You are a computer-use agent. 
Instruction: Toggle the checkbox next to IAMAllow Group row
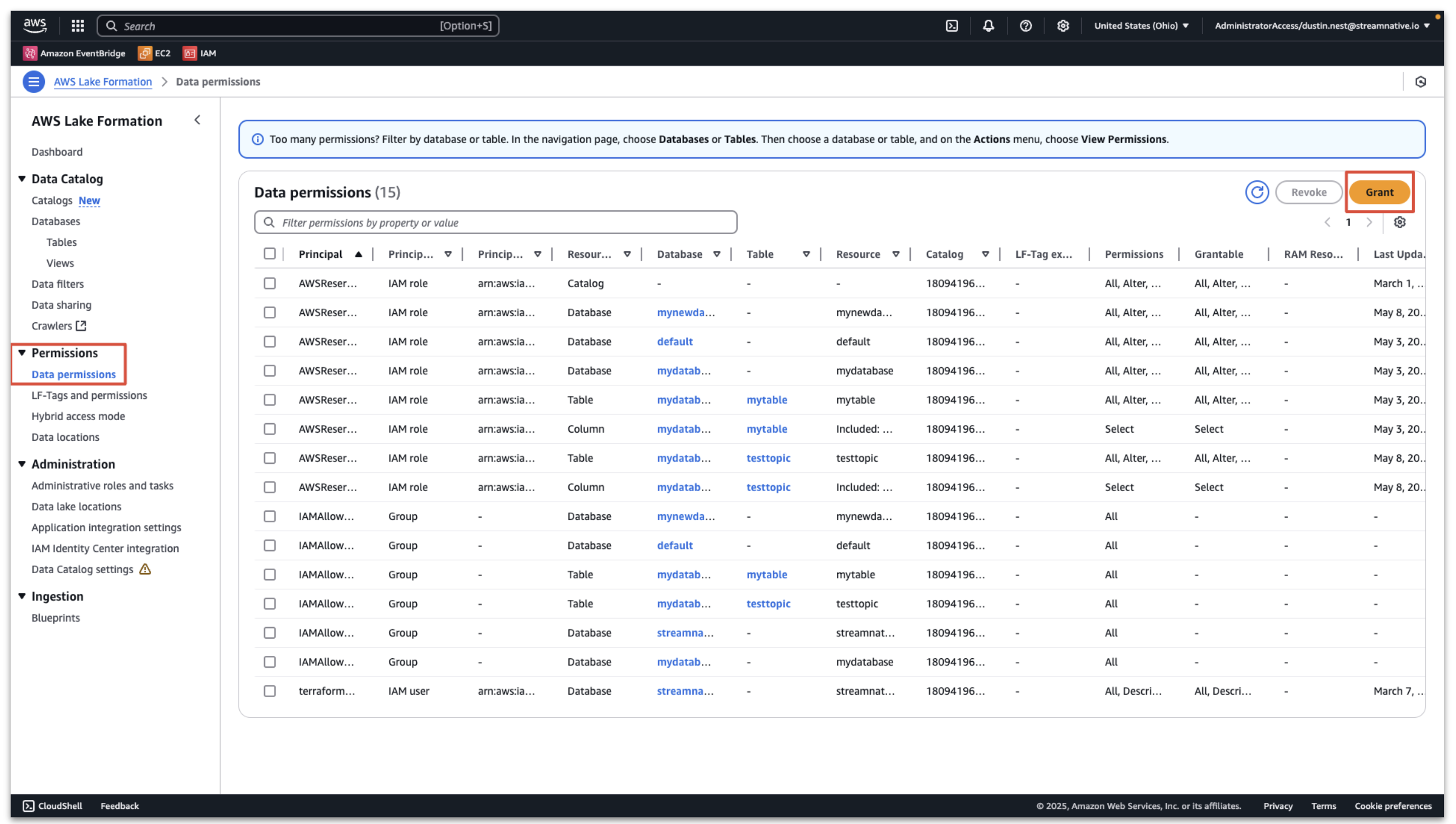pos(270,516)
